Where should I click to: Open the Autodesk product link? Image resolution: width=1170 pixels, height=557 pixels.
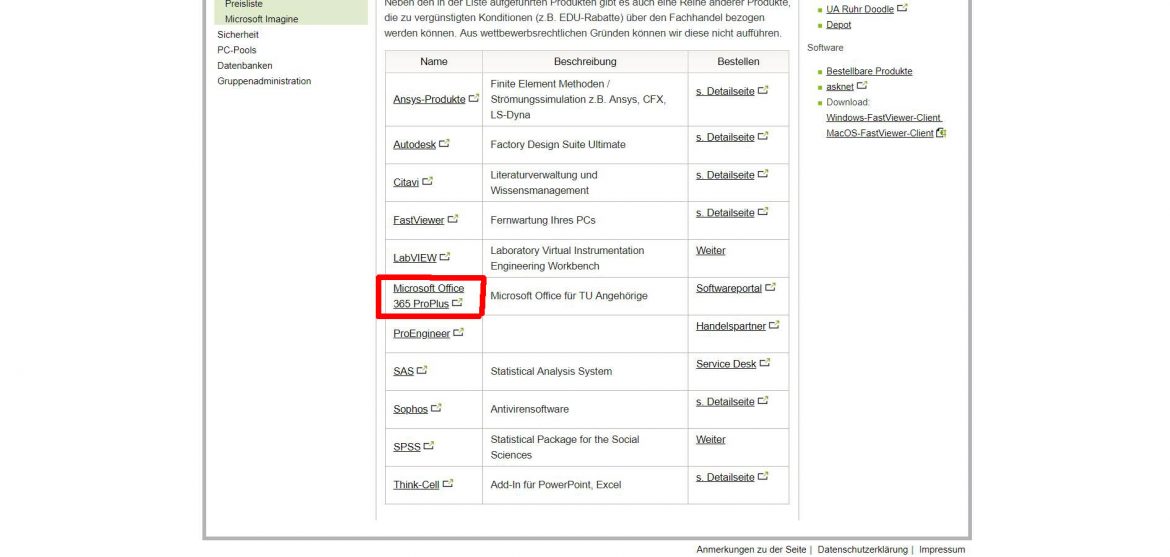click(x=414, y=145)
